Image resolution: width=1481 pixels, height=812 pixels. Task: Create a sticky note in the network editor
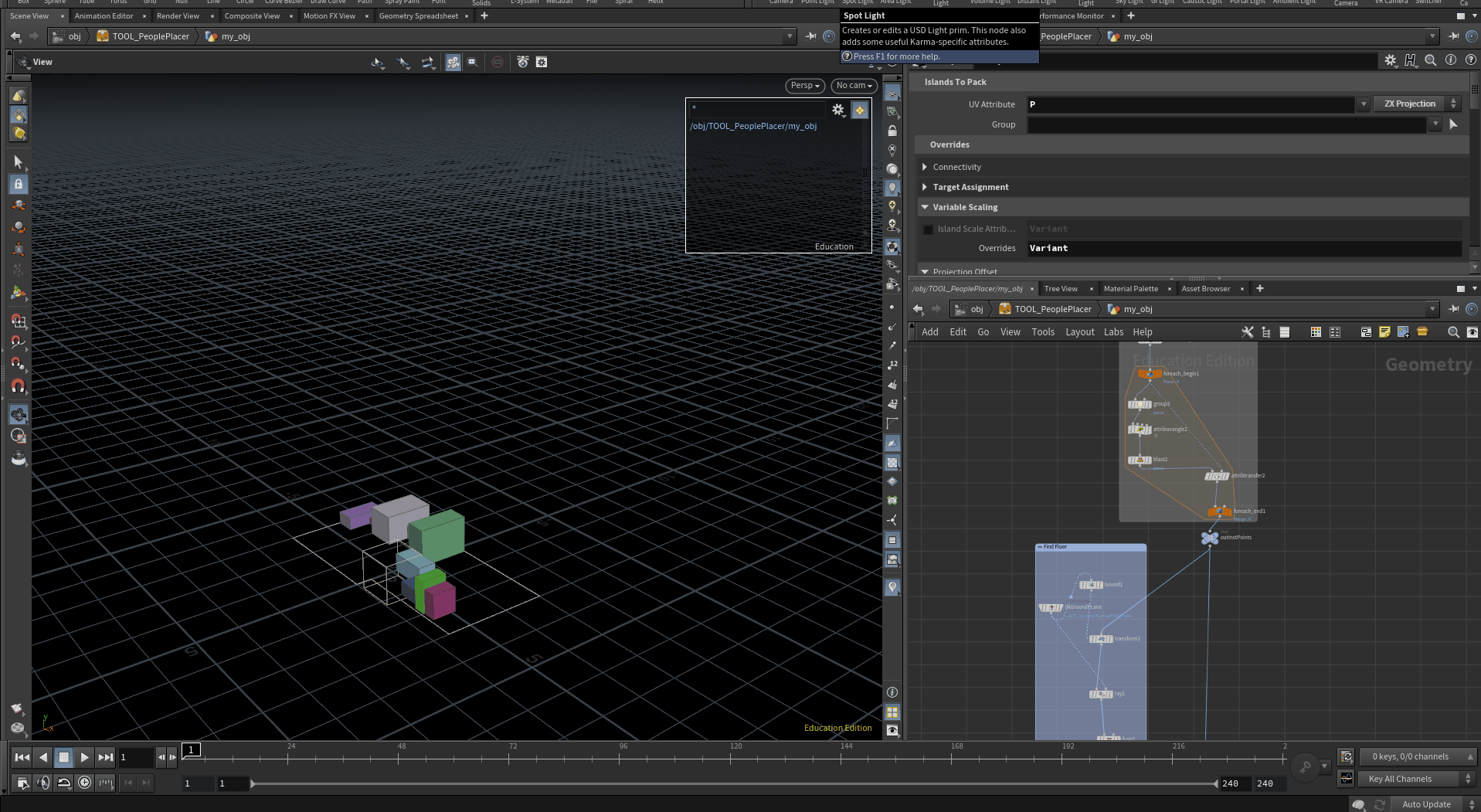click(x=1384, y=332)
